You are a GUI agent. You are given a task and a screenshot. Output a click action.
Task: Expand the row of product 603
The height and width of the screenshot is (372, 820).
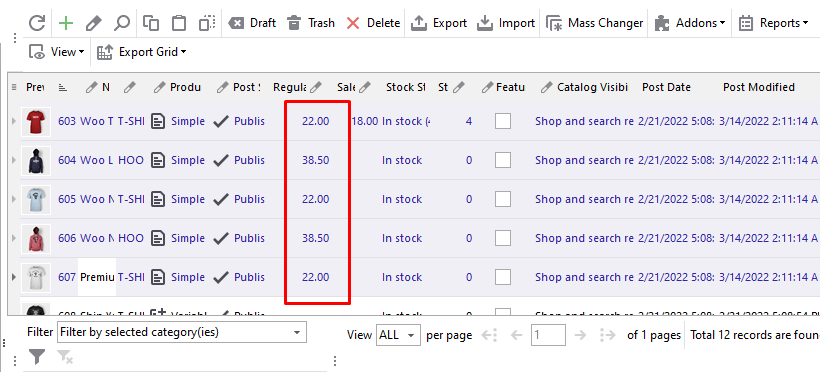(x=14, y=121)
